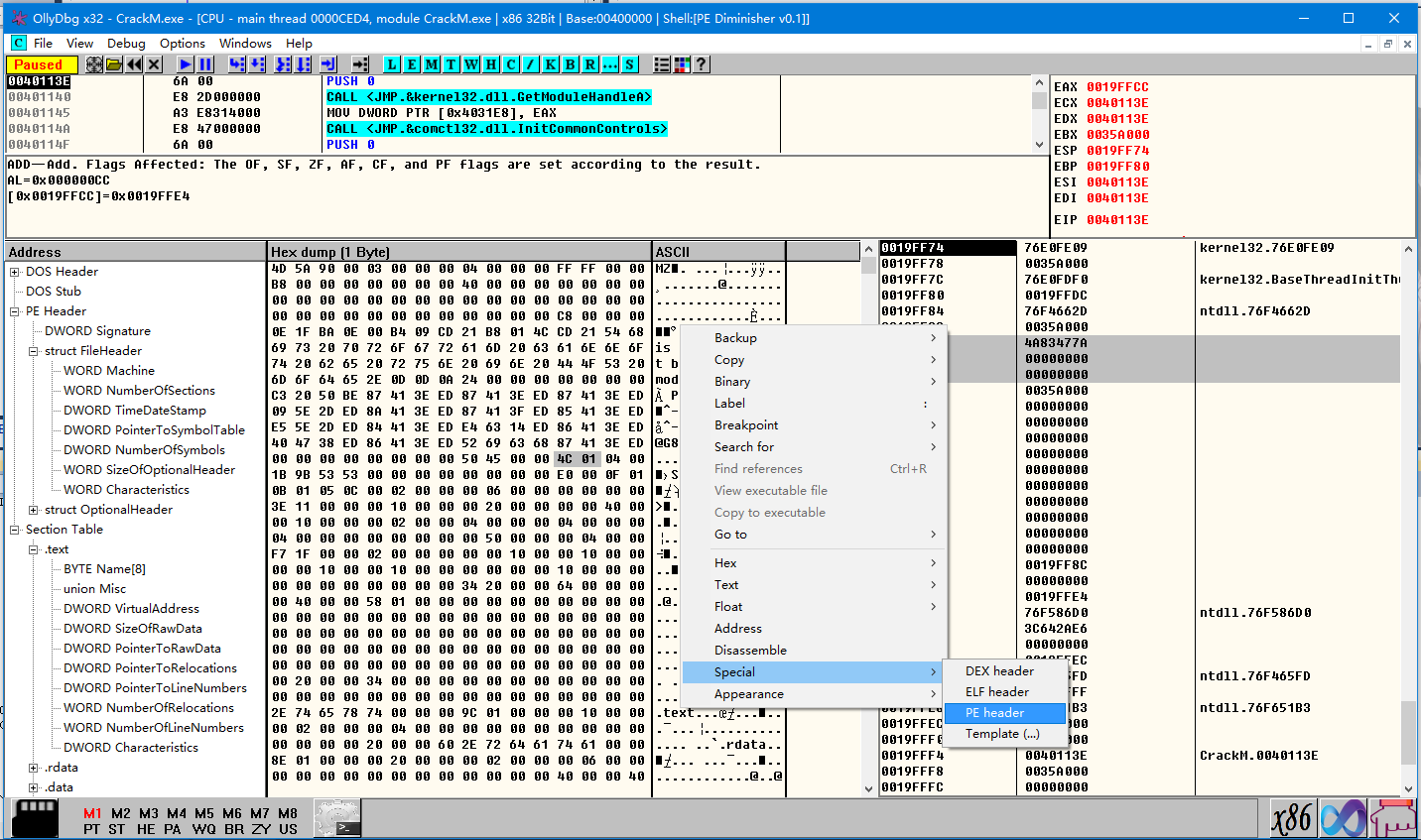
Task: Expand the DOS Header tree node
Action: [15, 272]
